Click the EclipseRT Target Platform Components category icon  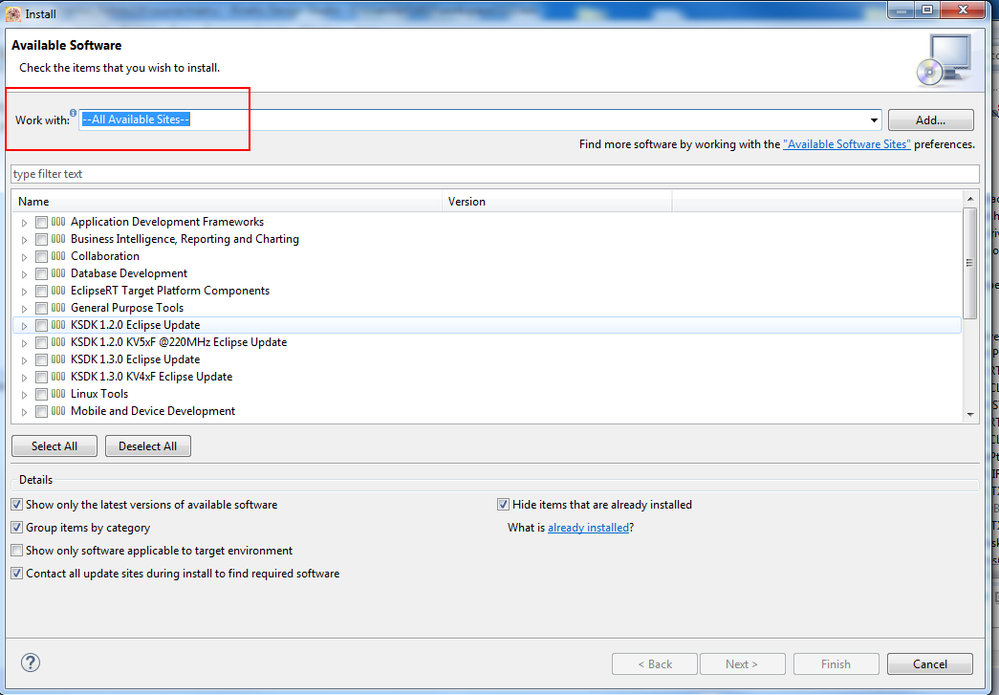tap(58, 290)
